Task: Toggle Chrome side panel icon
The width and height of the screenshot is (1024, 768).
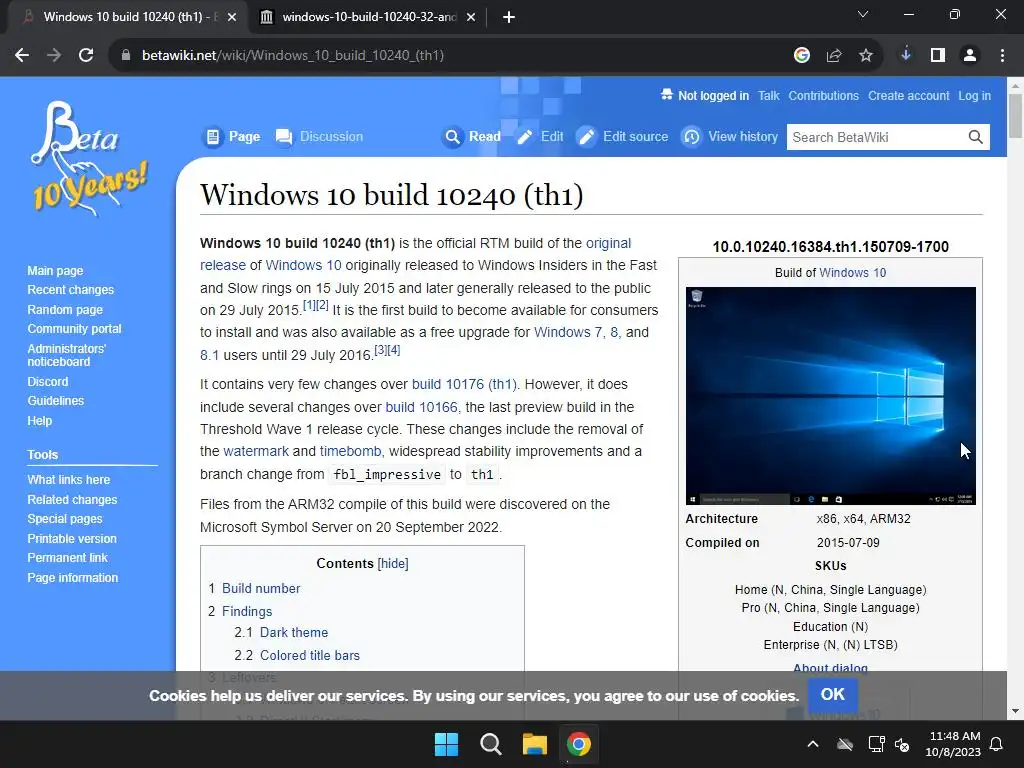Action: coord(938,56)
